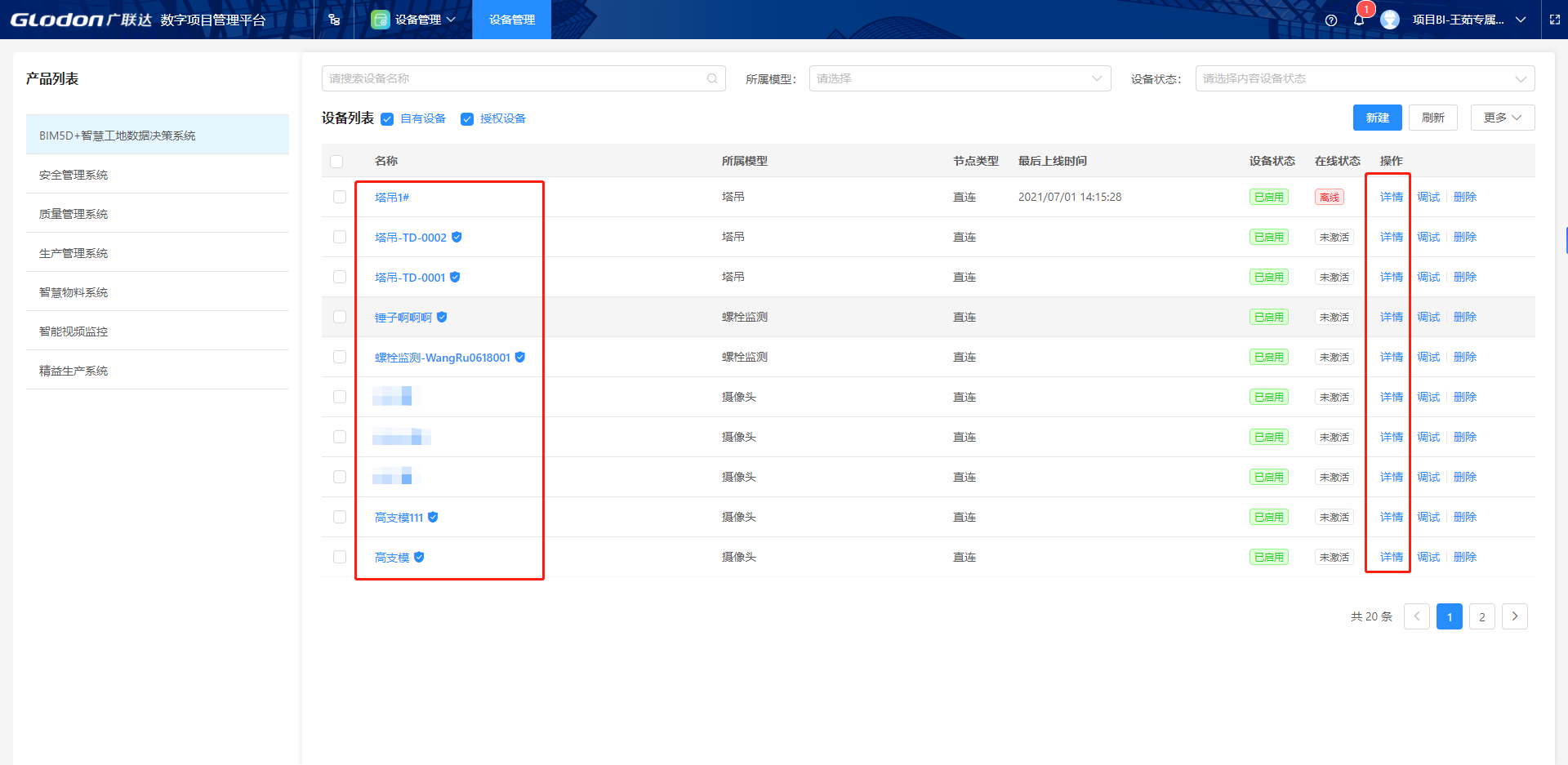Open the notification bell

pos(1359,20)
